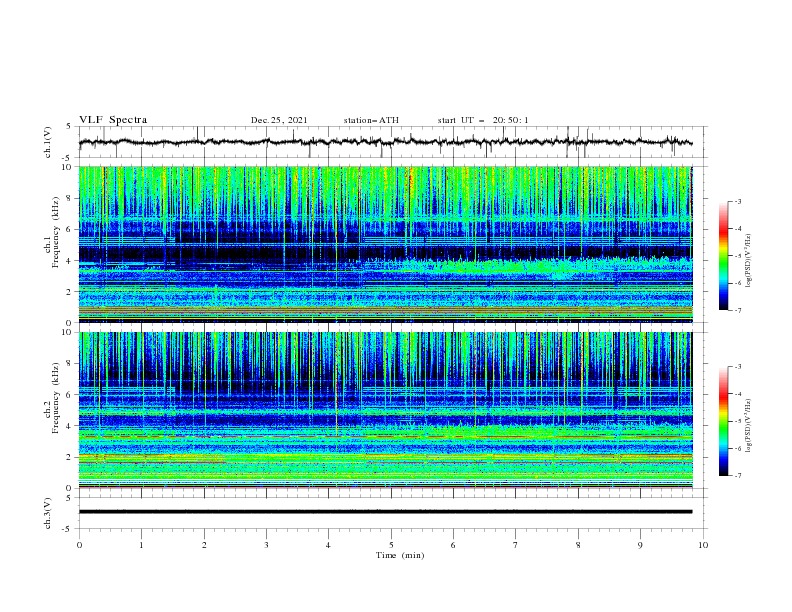The width and height of the screenshot is (792, 612).
Task: Click the '-5' tick on ch.2 color bar
Action: [x=738, y=421]
